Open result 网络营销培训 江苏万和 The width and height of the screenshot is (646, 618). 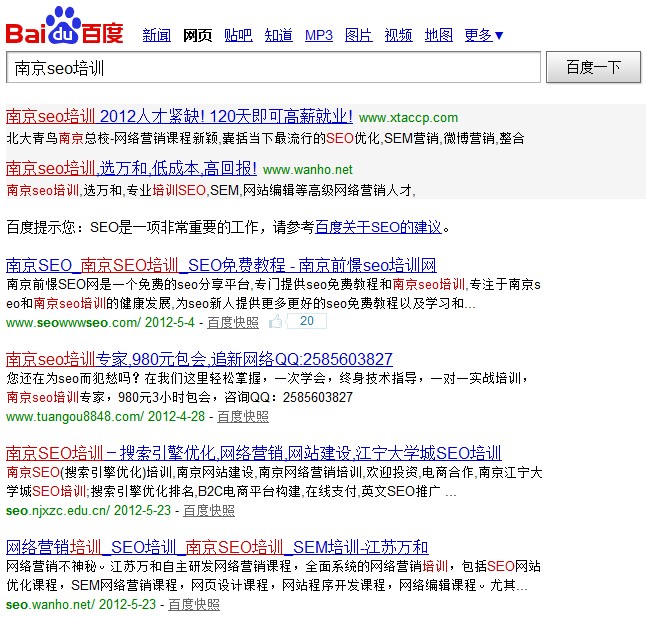[x=217, y=548]
